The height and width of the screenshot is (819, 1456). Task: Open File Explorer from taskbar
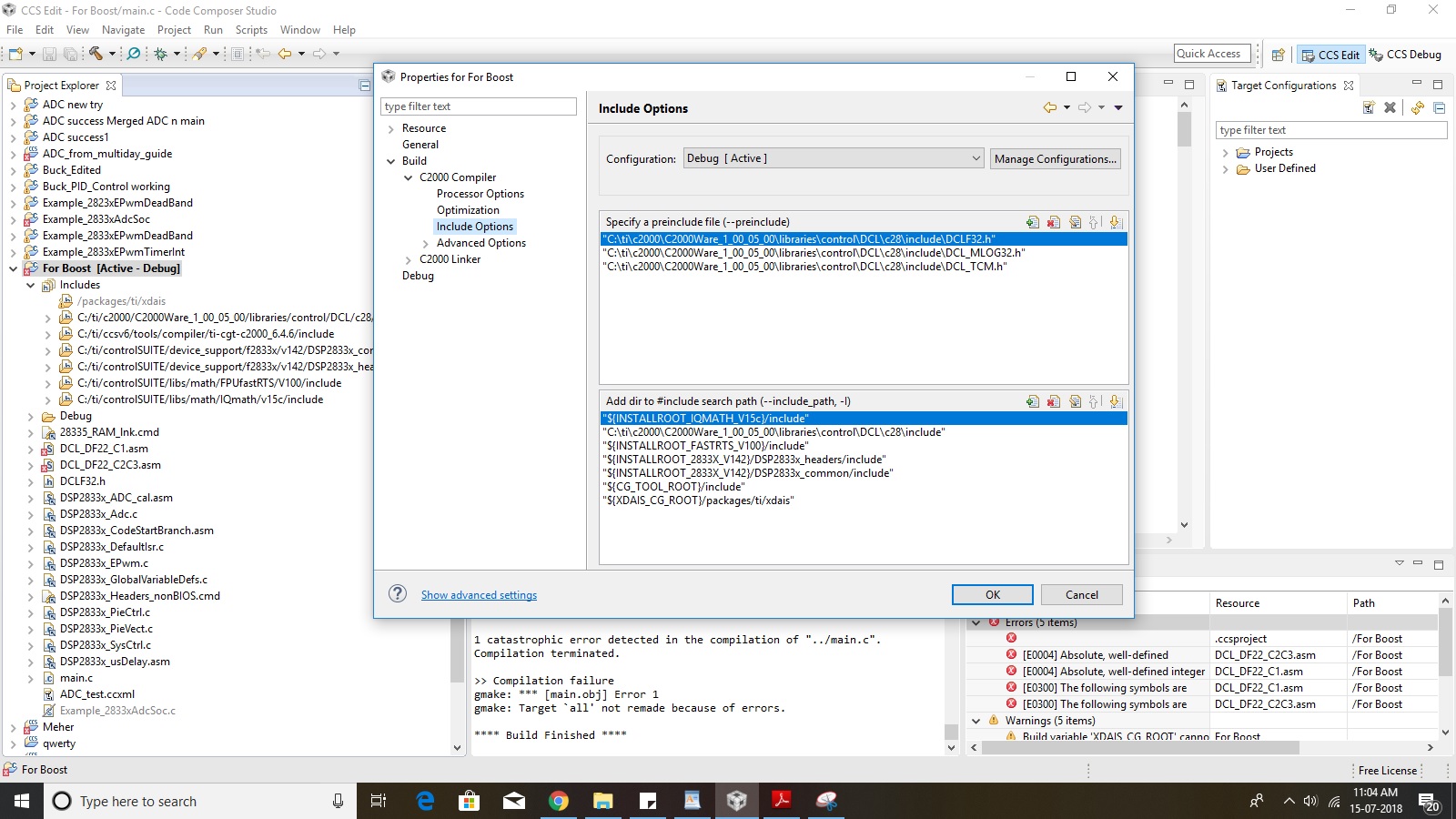603,801
